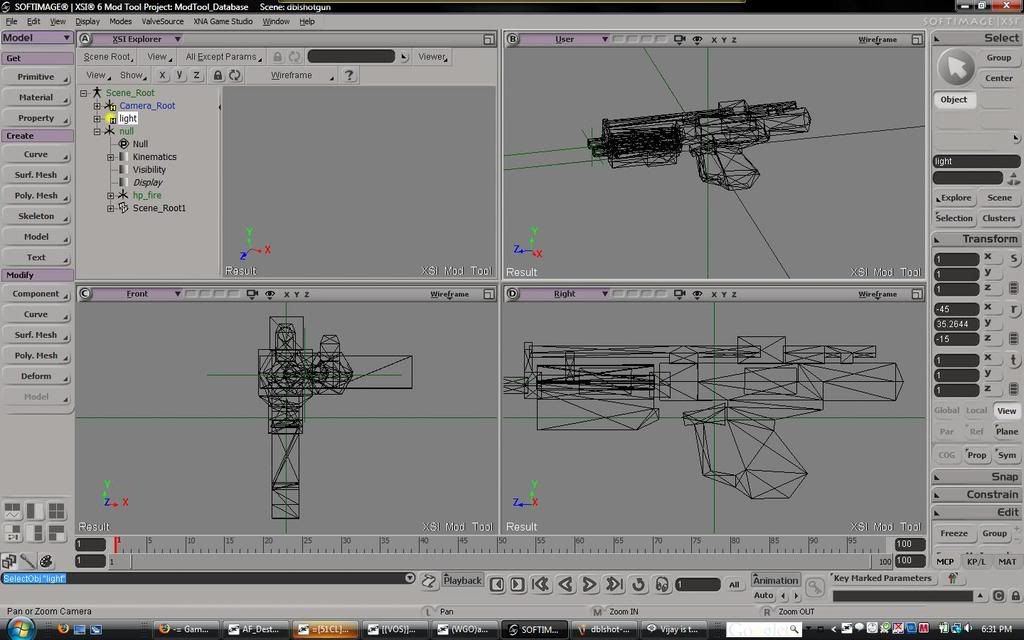The height and width of the screenshot is (640, 1024).
Task: Click the red playhead on the timeline
Action: click(x=116, y=544)
